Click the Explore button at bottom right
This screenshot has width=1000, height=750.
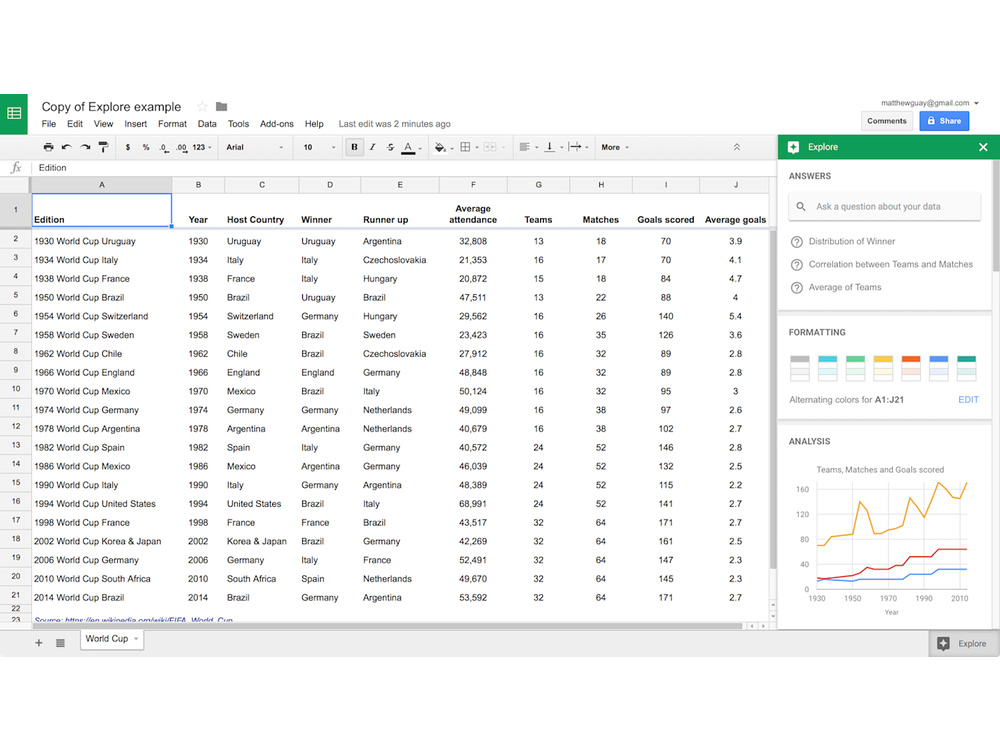[963, 643]
